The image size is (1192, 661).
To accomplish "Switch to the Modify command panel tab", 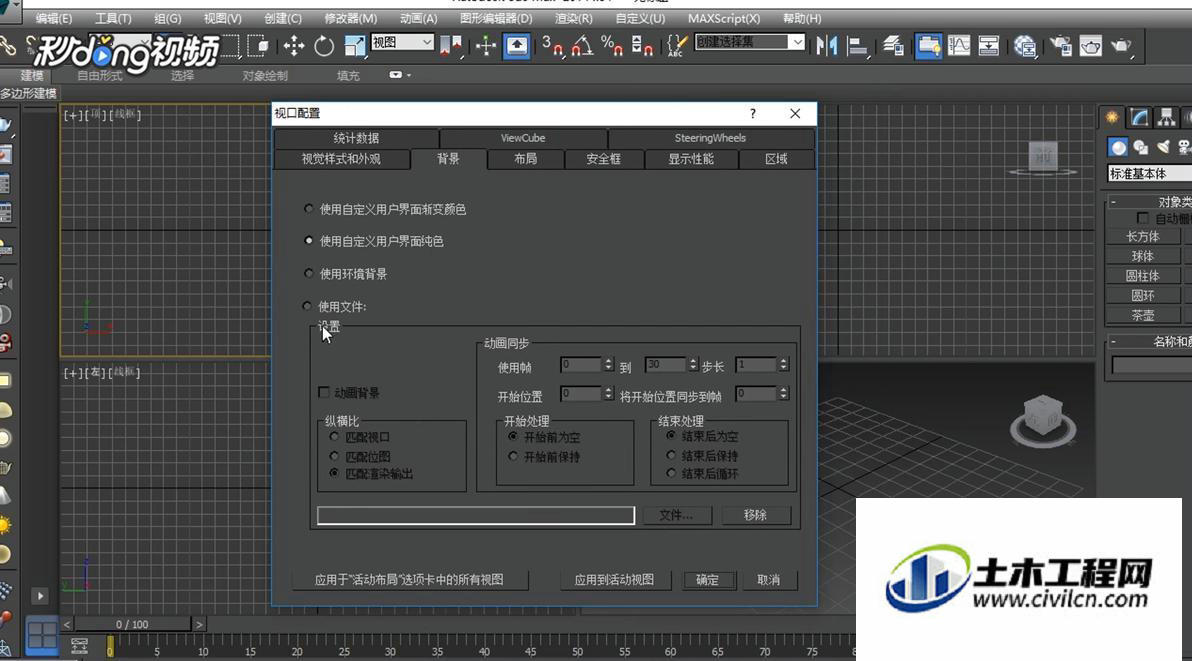I will pyautogui.click(x=1139, y=117).
